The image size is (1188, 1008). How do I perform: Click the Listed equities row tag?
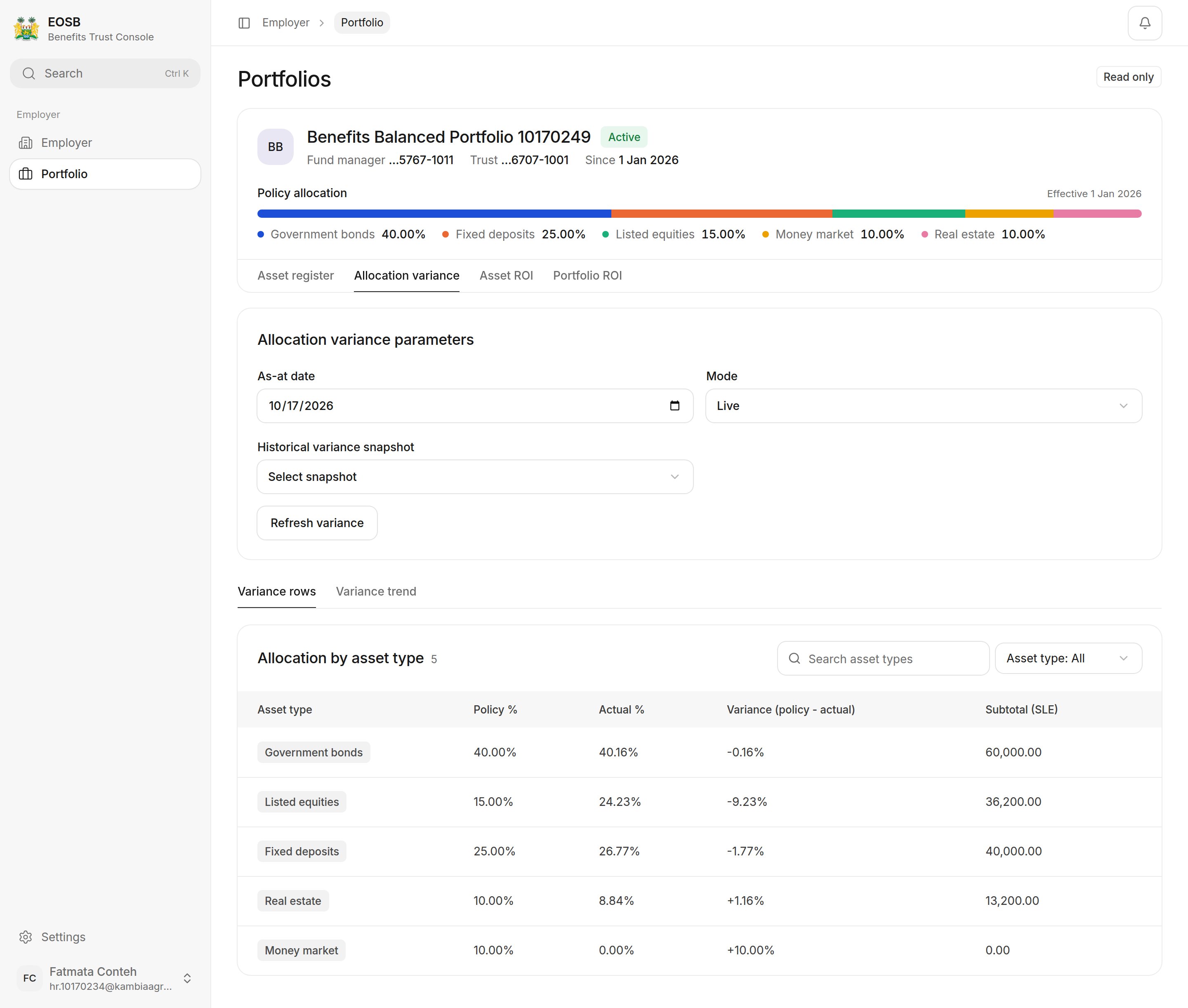coord(302,802)
